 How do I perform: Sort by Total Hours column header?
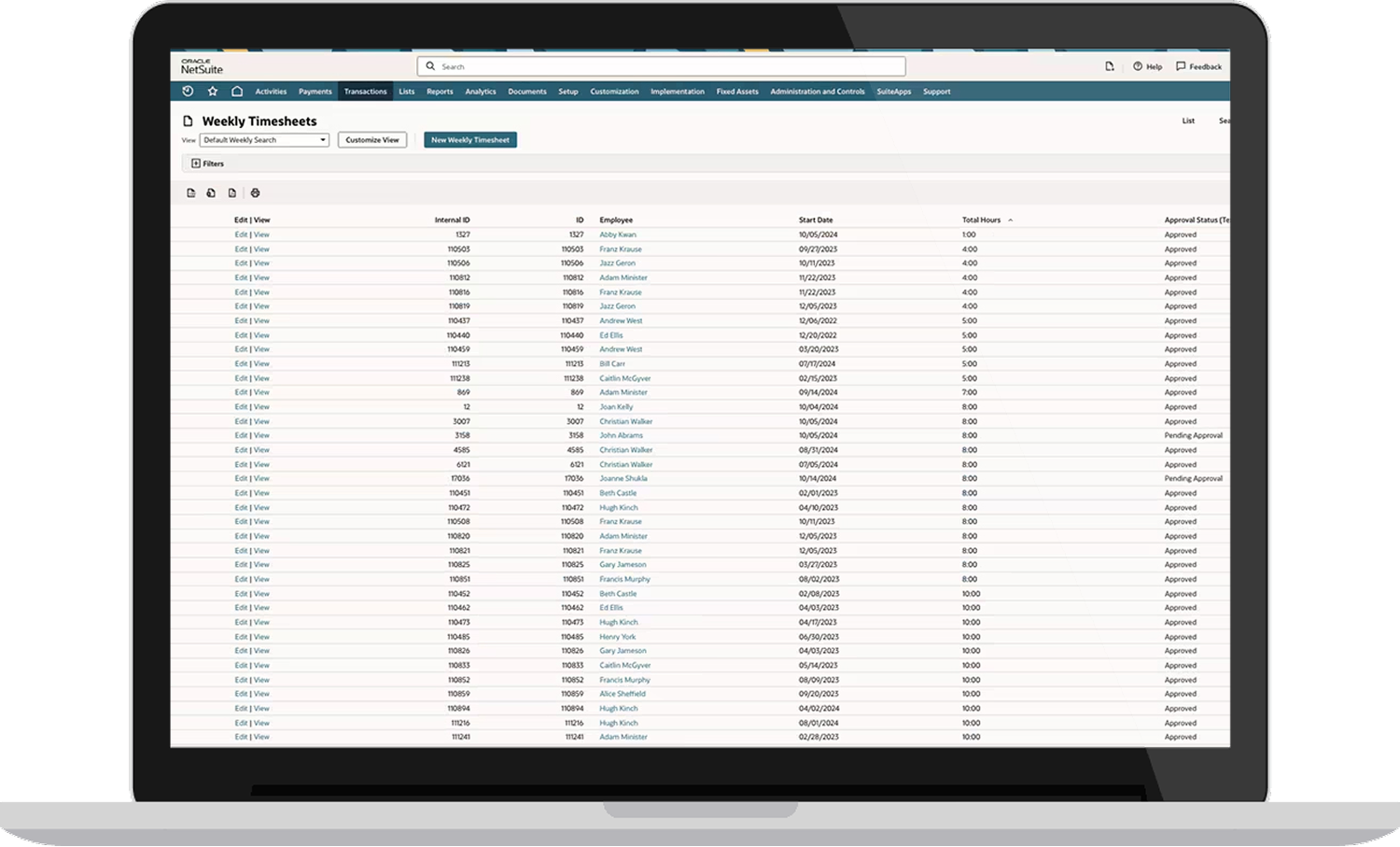tap(981, 219)
